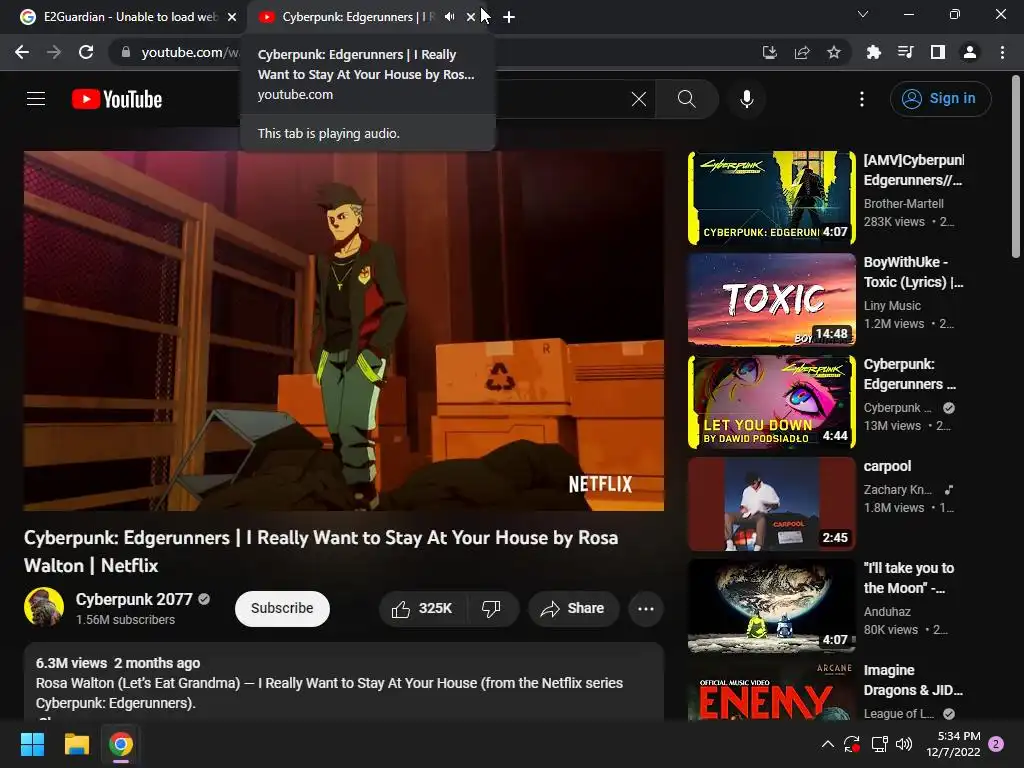Clear the YouTube search box

click(x=639, y=99)
